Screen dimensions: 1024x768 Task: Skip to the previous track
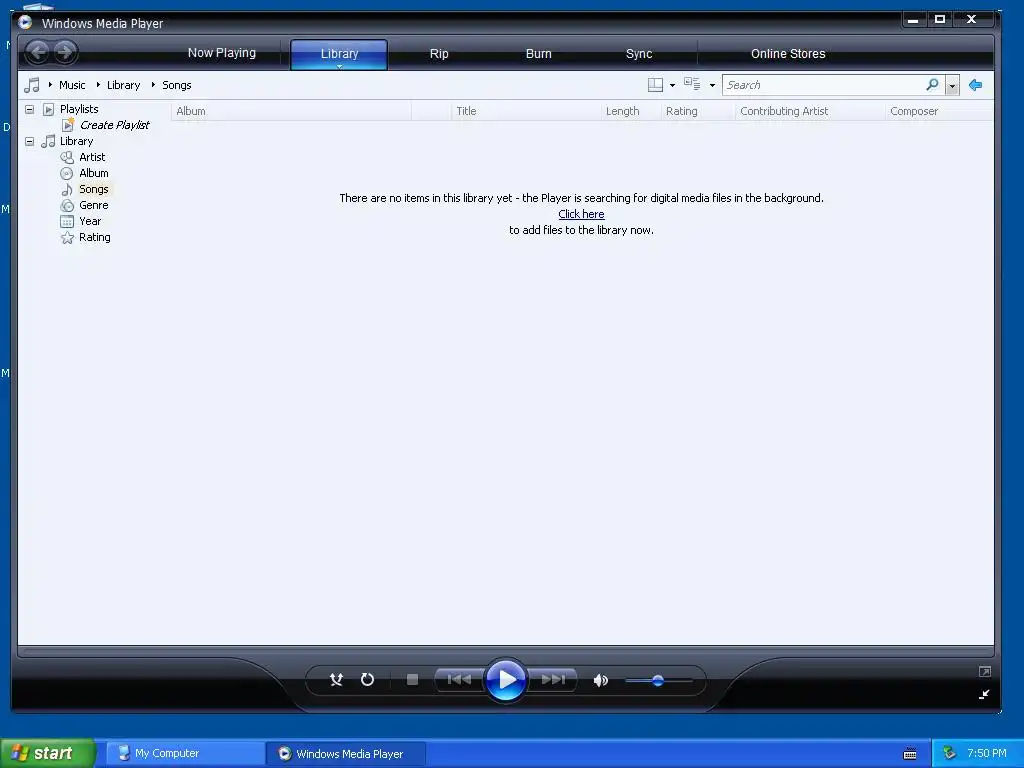point(459,680)
